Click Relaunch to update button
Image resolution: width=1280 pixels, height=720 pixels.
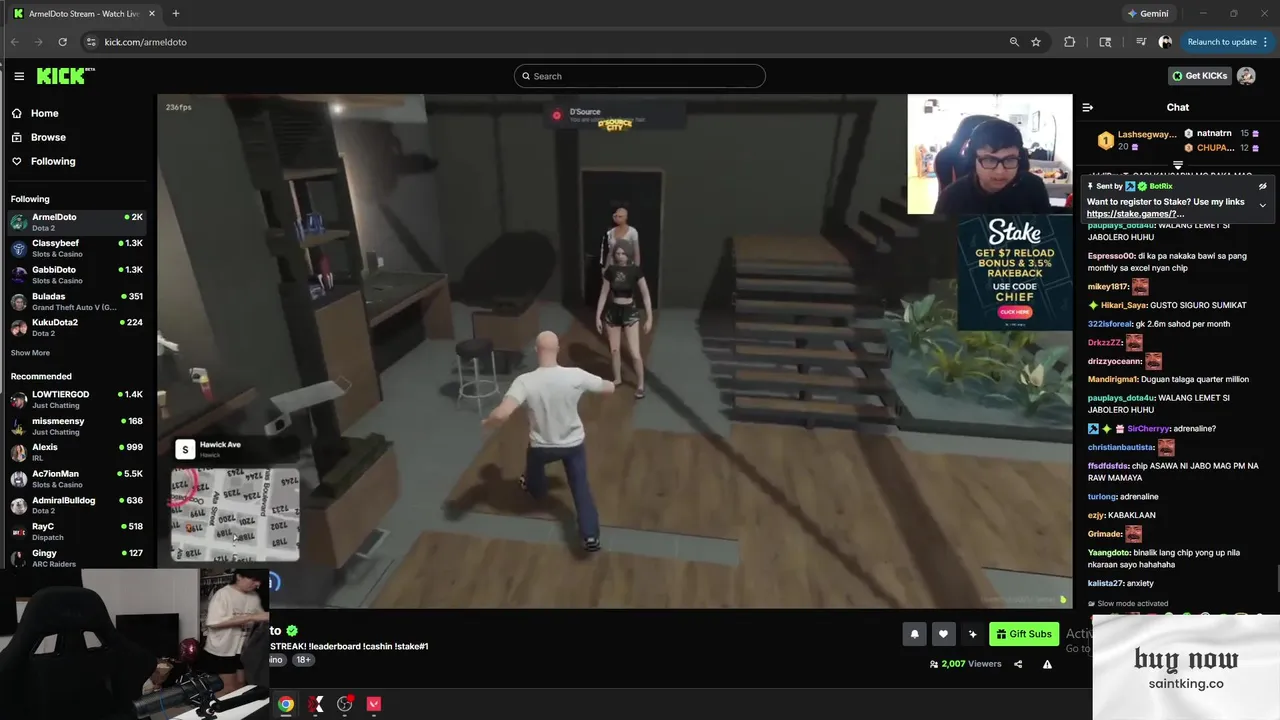click(1221, 42)
